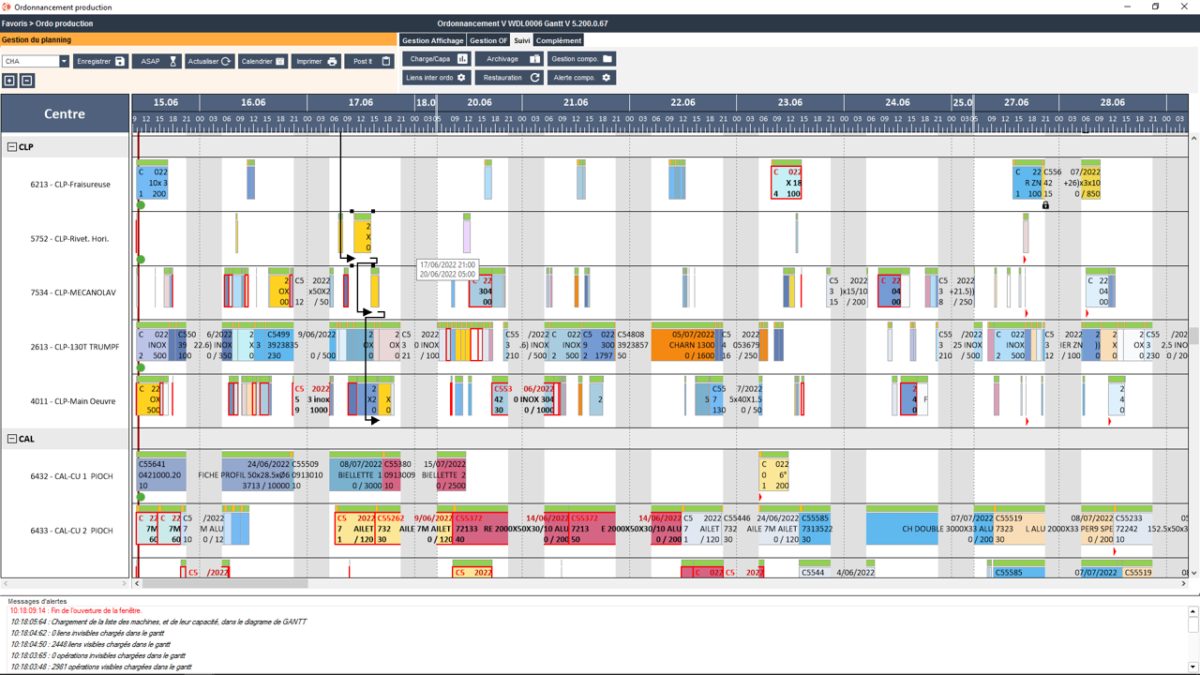The height and width of the screenshot is (675, 1200).
Task: Open Archivage from the toolbar
Action: (510, 59)
